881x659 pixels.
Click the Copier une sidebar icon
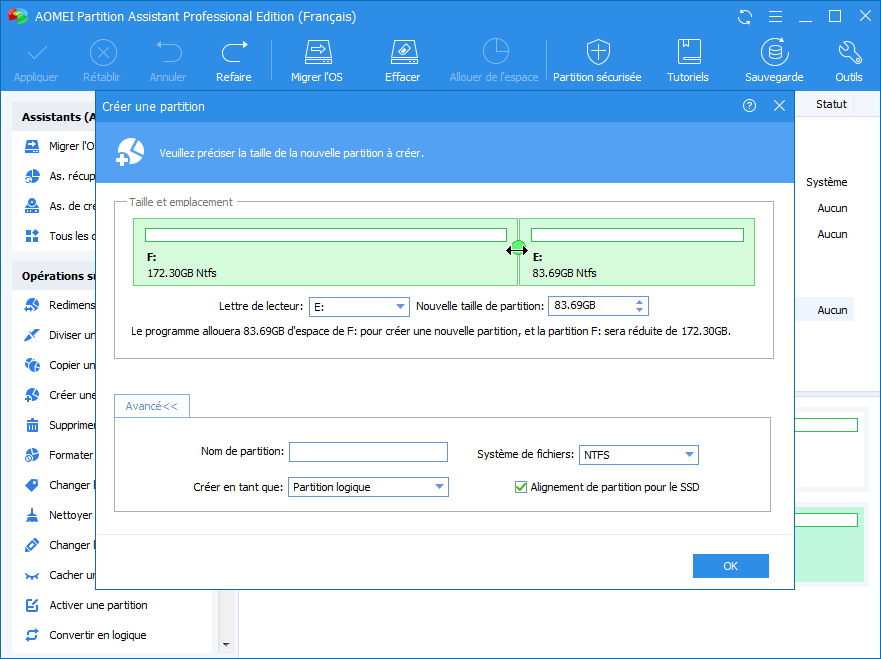[x=32, y=365]
